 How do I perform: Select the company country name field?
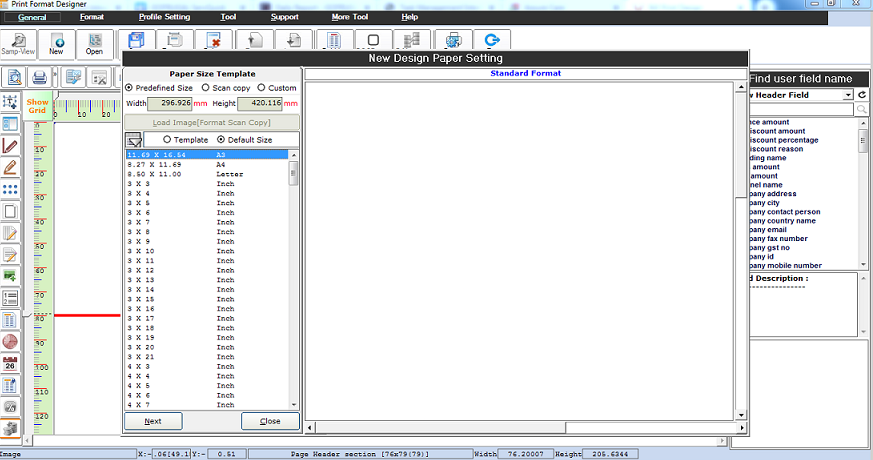tap(782, 221)
